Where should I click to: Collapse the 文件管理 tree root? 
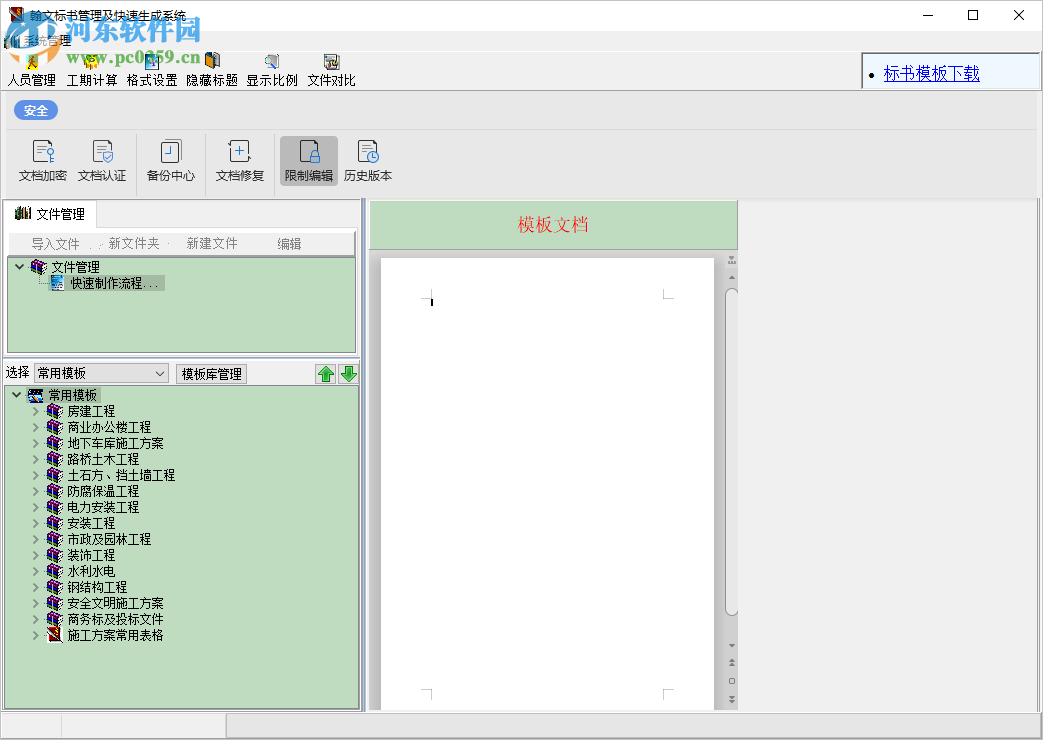coord(19,267)
